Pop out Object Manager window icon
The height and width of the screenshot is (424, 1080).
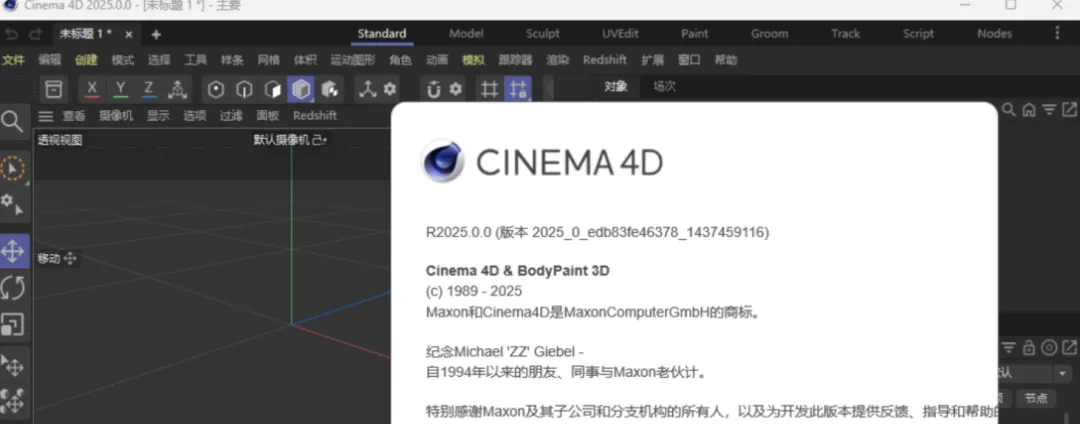(1069, 109)
